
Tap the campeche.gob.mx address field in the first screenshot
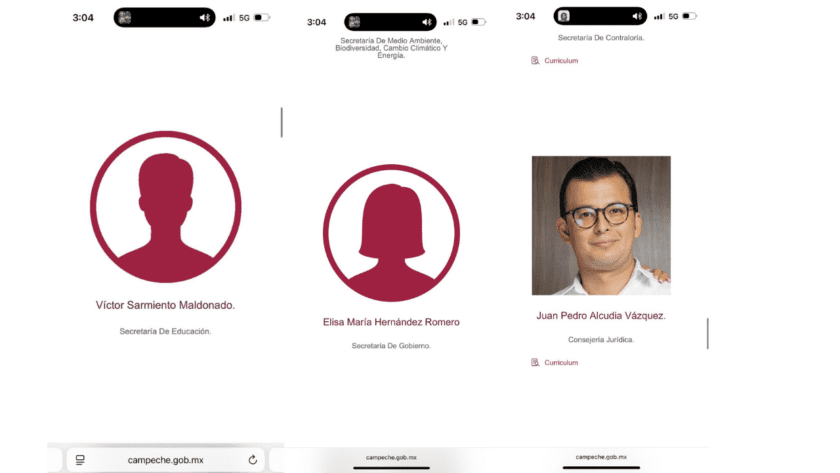pyautogui.click(x=166, y=460)
